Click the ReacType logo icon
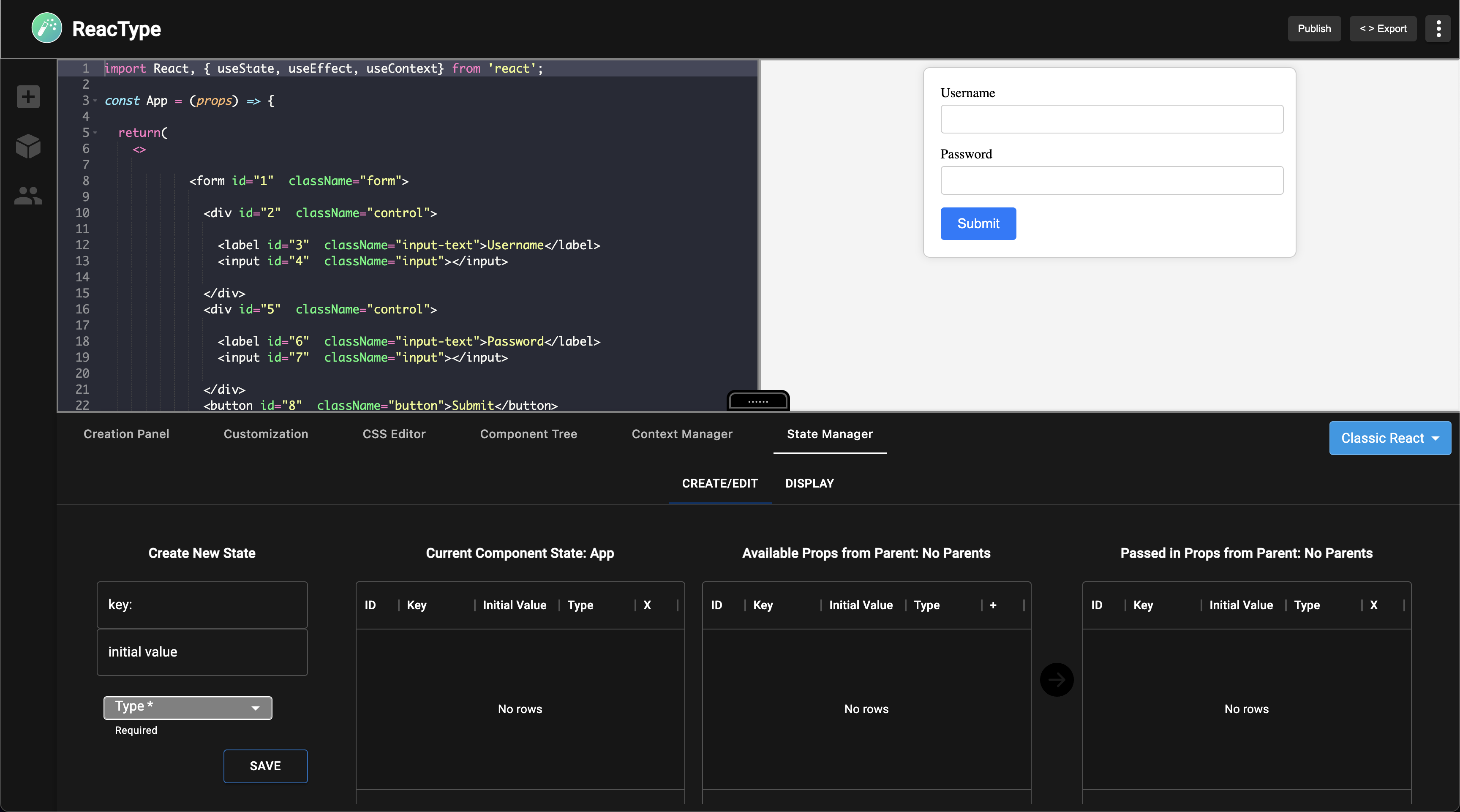This screenshot has width=1460, height=812. click(x=46, y=28)
